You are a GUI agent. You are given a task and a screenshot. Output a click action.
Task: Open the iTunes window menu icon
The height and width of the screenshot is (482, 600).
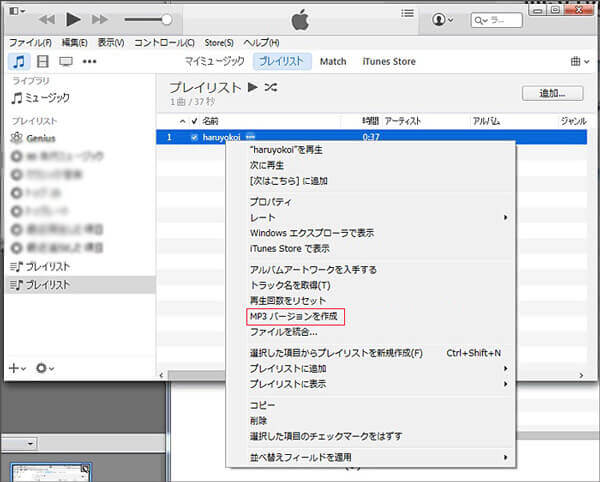(17, 11)
